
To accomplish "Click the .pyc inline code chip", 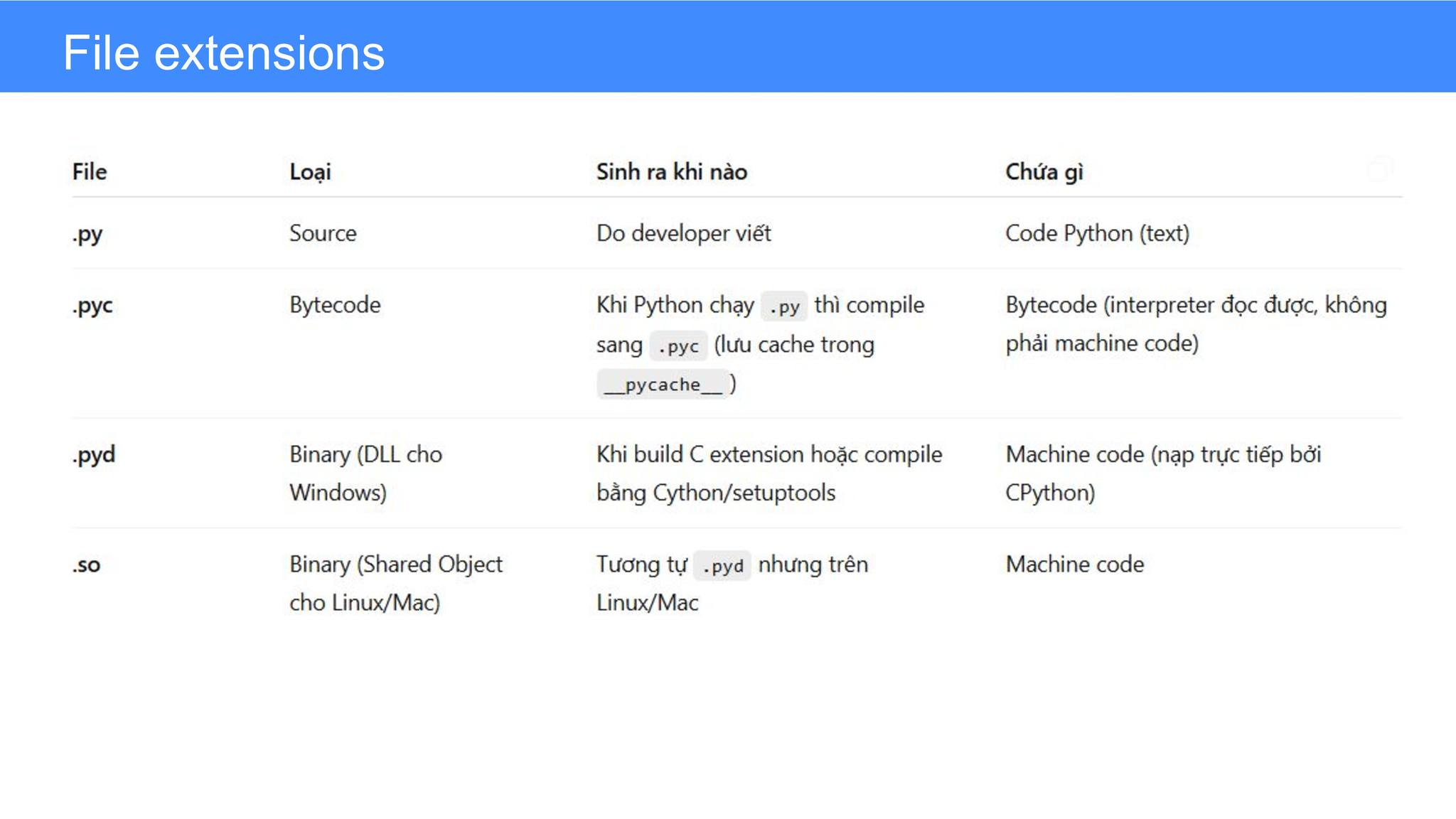I will [679, 346].
